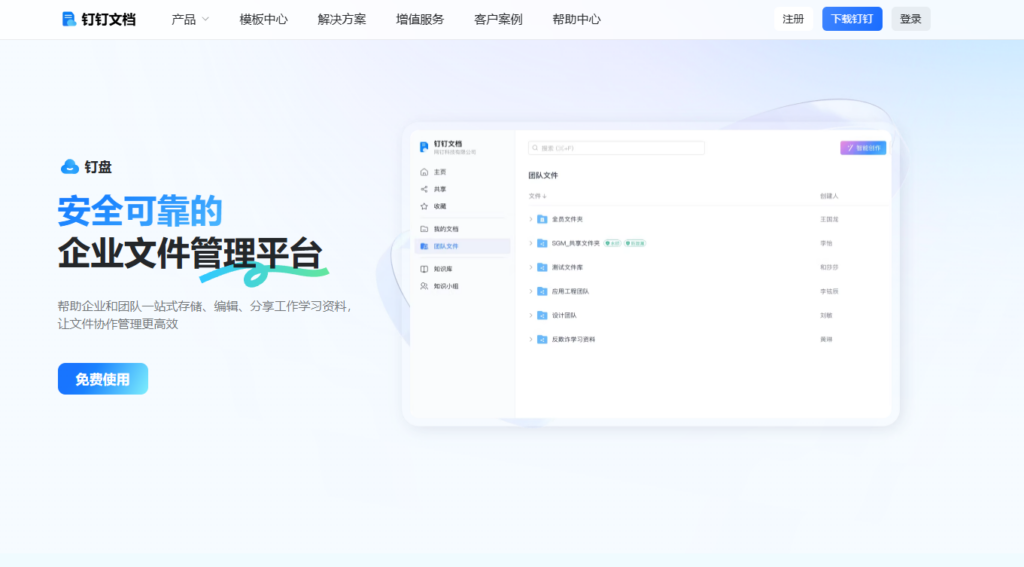Click the first green tag on SGM_共享文件夹

(x=612, y=243)
